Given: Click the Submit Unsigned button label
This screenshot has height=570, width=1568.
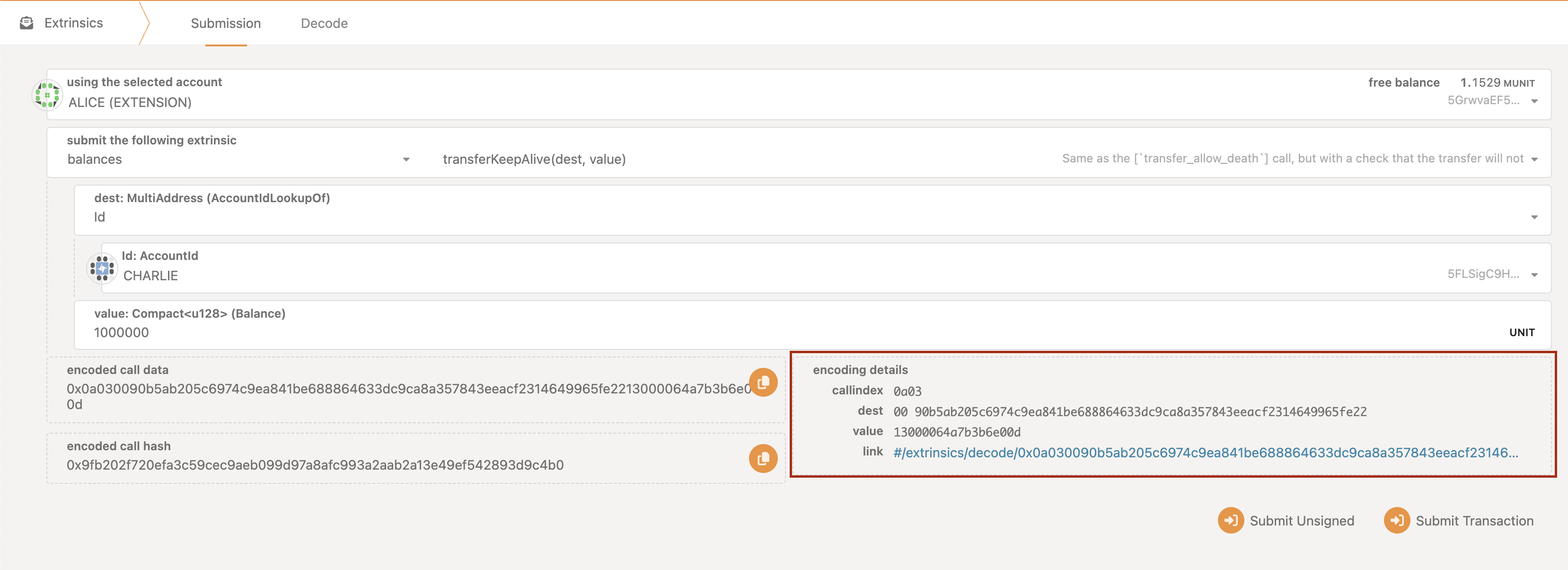Looking at the screenshot, I should pyautogui.click(x=1302, y=521).
